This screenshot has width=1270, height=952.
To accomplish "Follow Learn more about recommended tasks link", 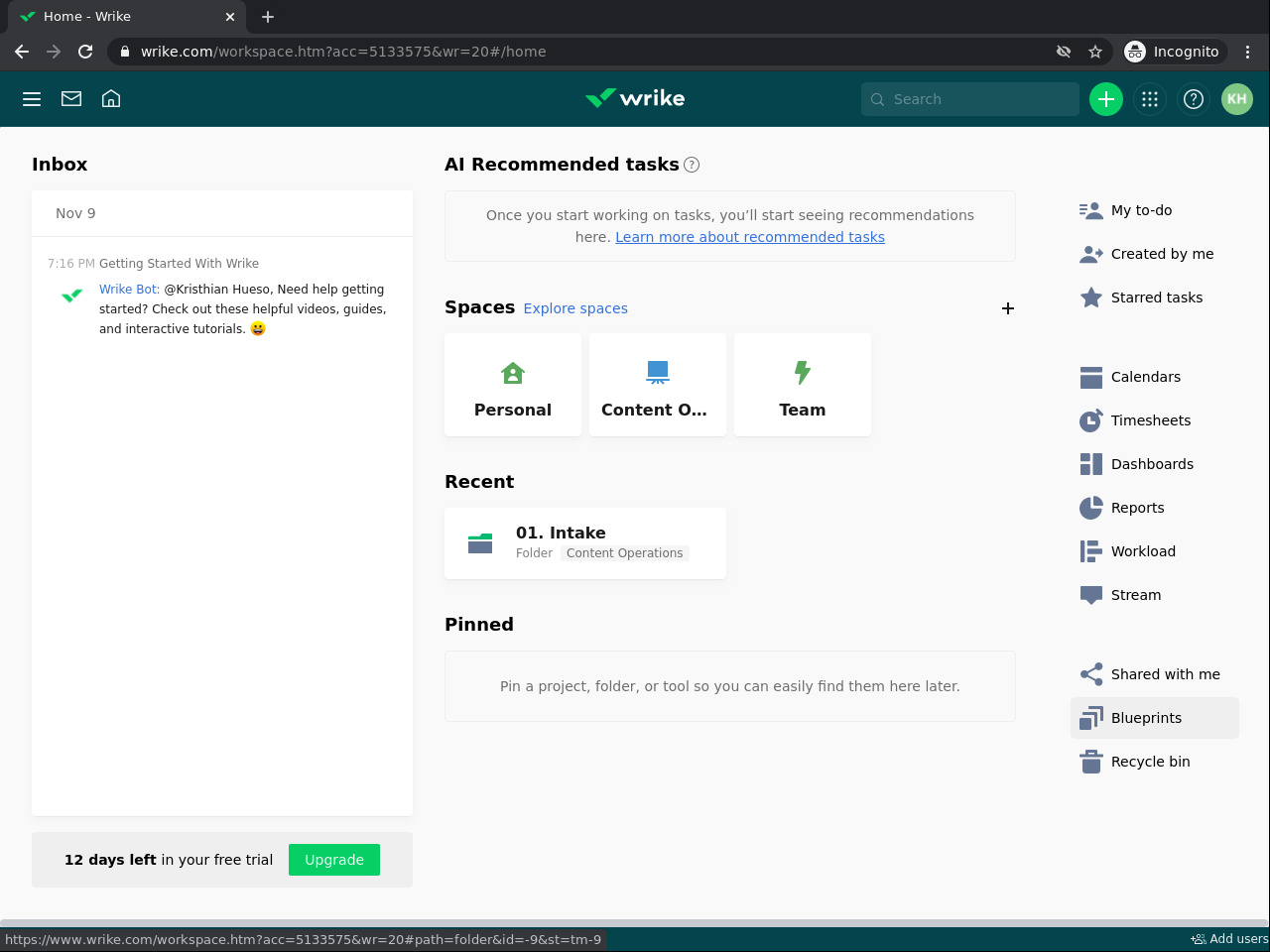I will (x=750, y=237).
